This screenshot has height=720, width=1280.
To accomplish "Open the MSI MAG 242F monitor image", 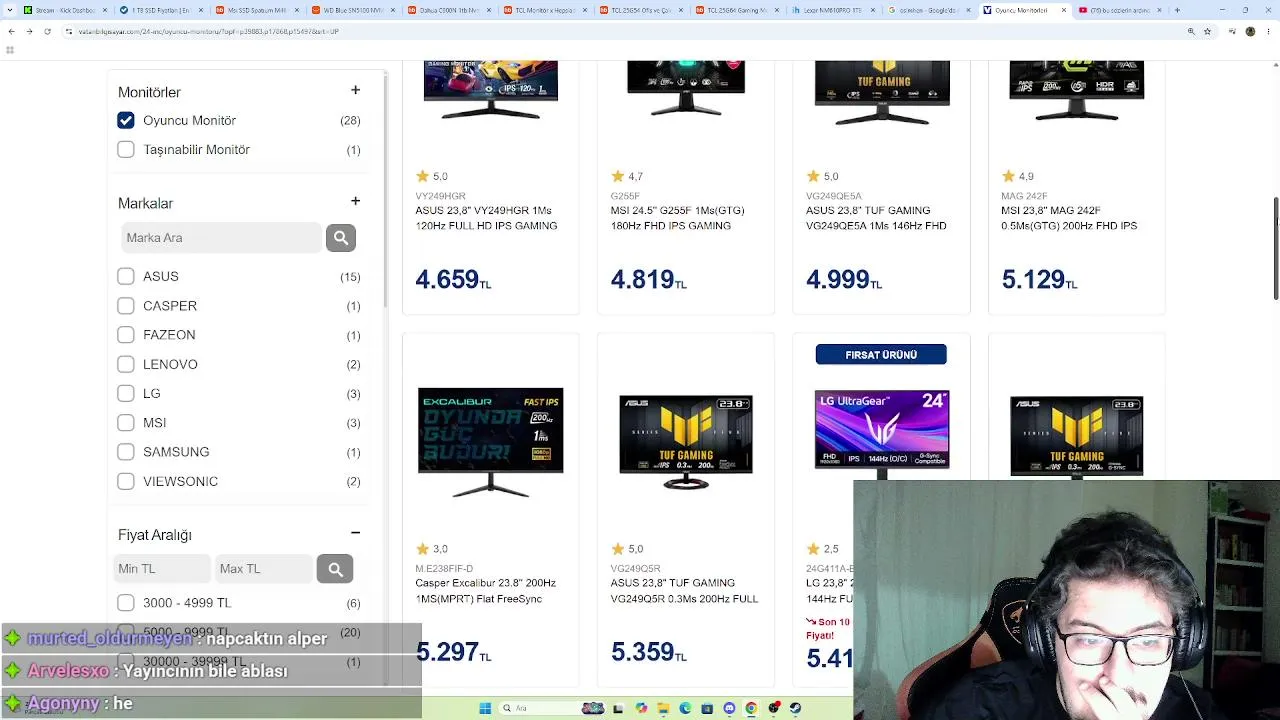I will click(1076, 91).
